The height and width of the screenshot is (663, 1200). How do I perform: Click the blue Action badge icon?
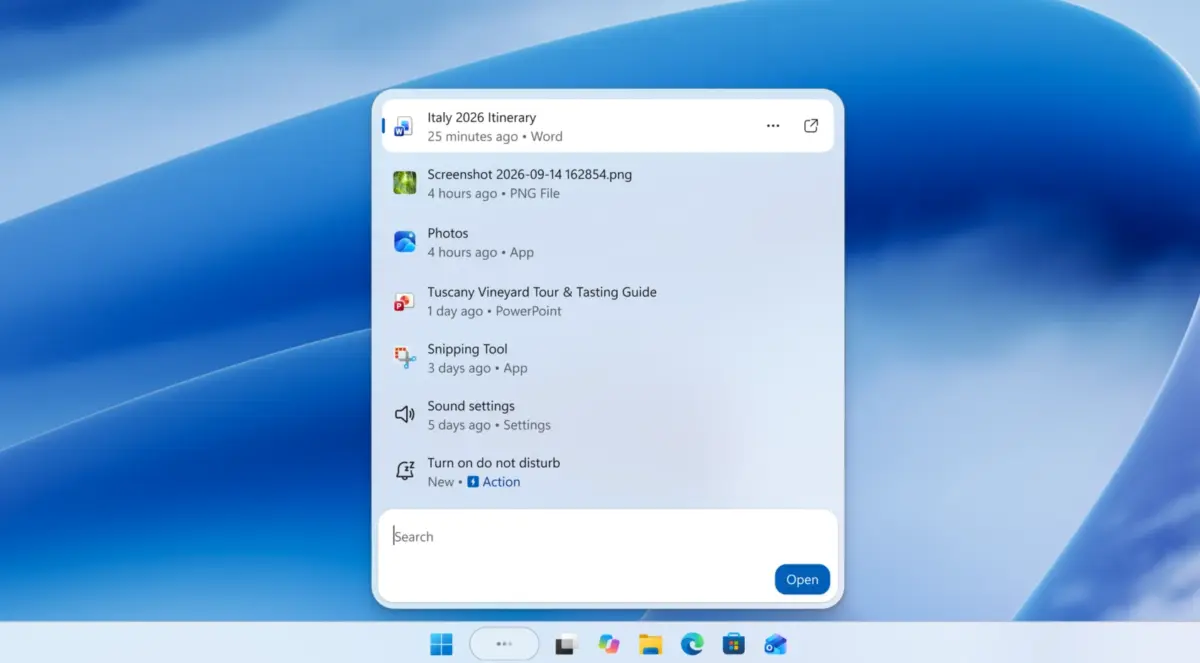[473, 482]
